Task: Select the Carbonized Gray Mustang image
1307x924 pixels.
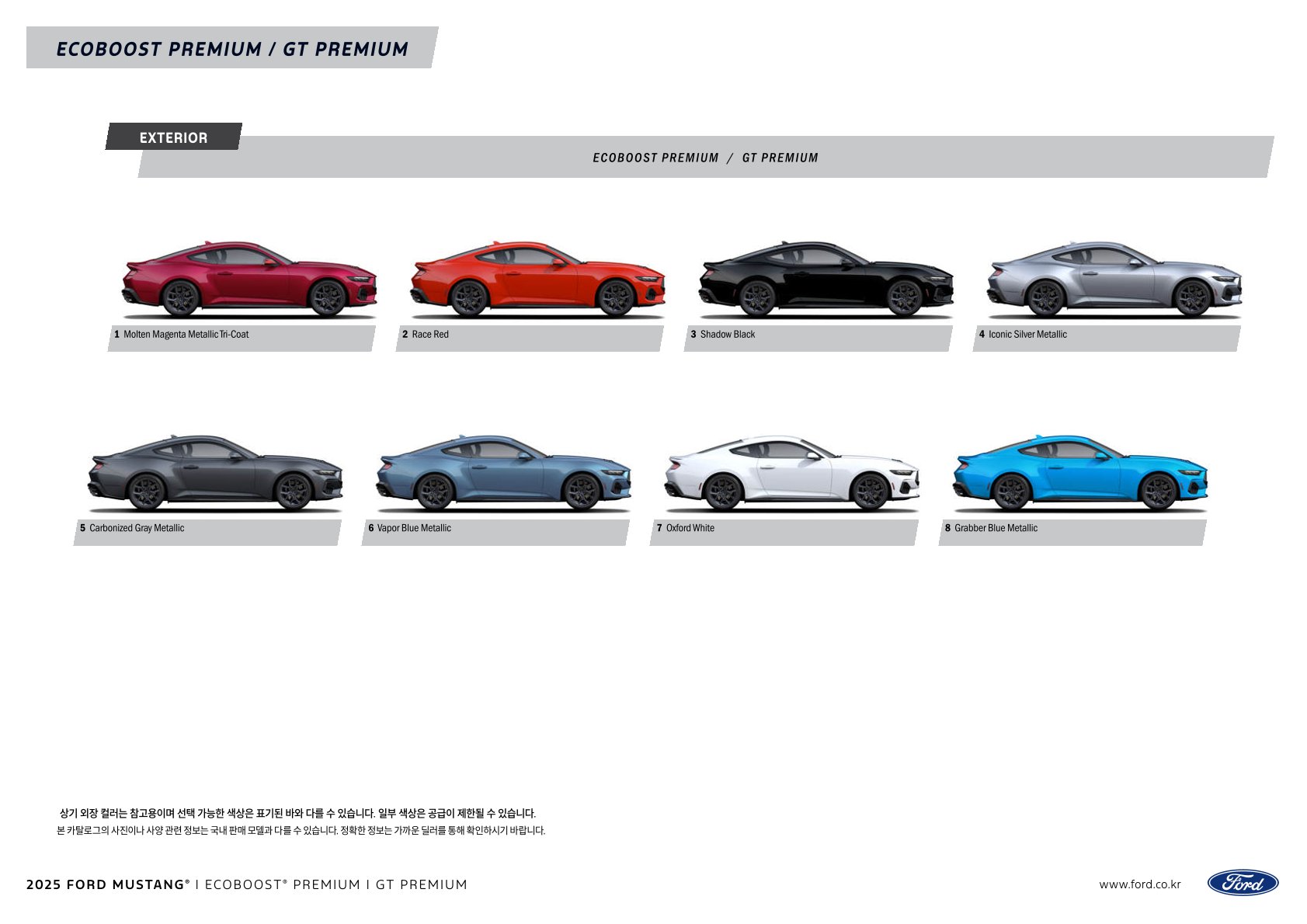Action: click(x=215, y=473)
